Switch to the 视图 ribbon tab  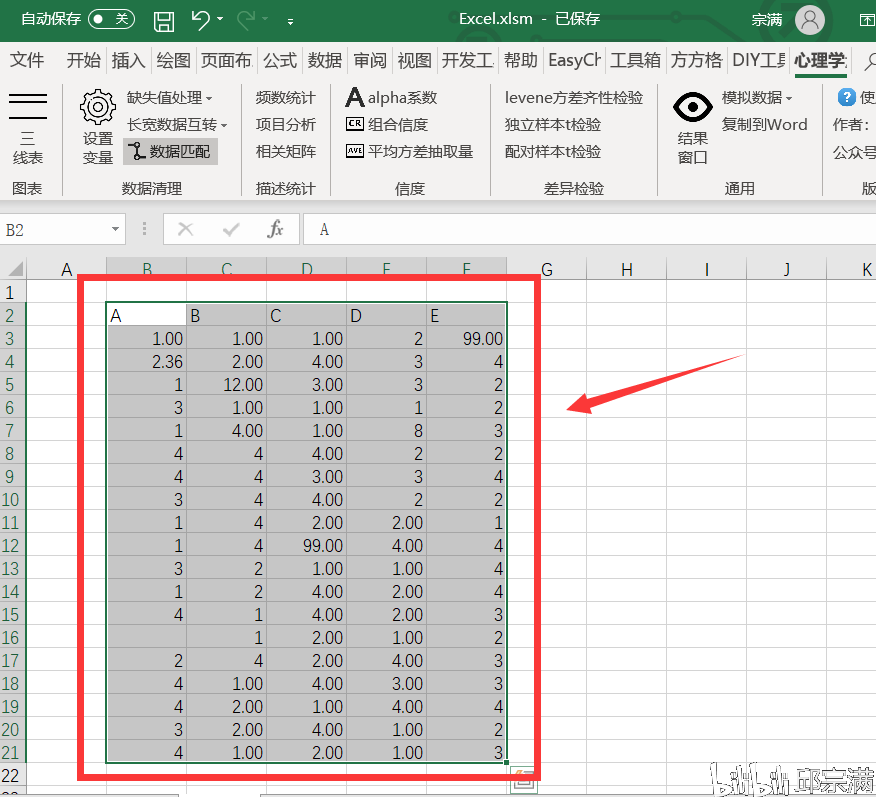[414, 60]
